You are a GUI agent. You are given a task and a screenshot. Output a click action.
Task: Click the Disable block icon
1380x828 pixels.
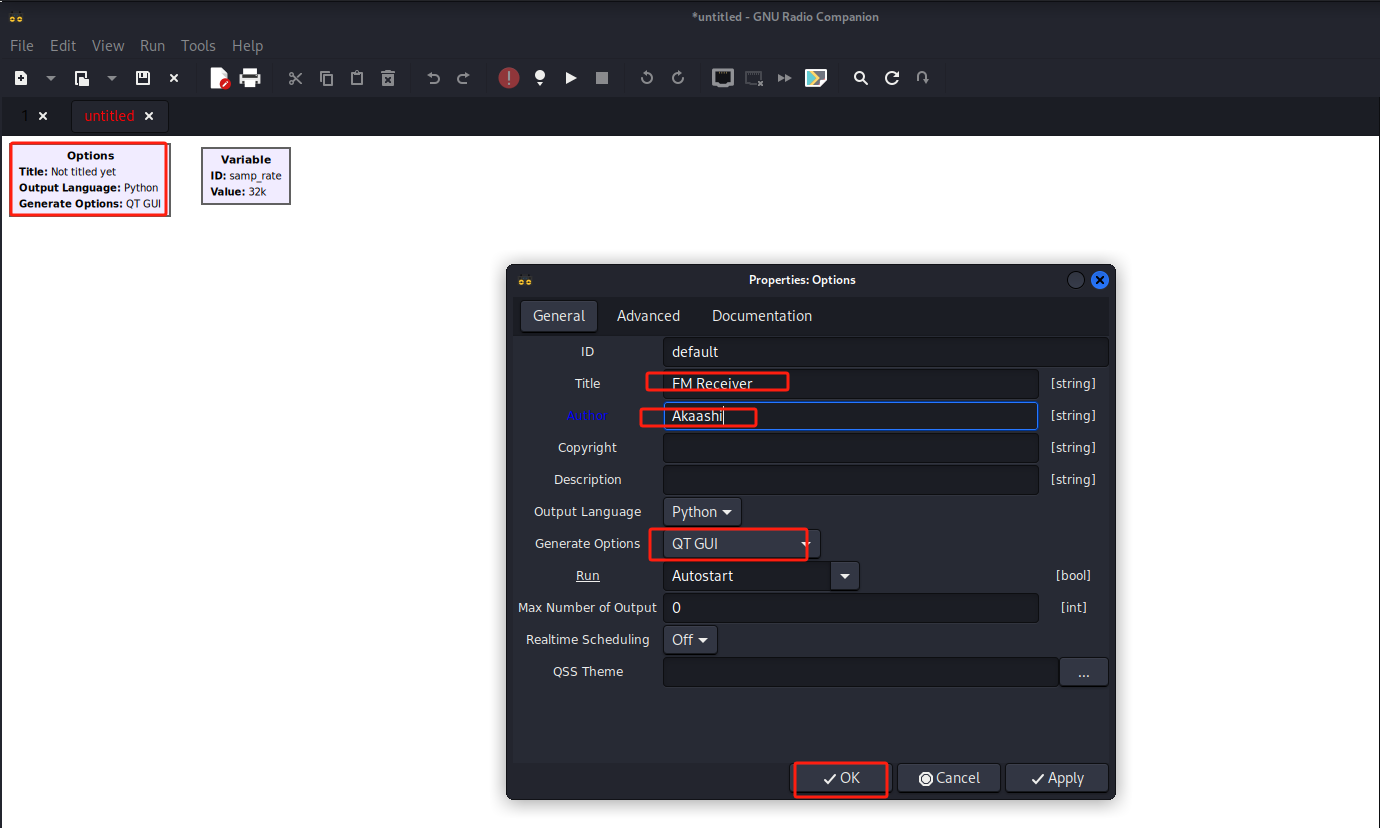click(x=755, y=78)
